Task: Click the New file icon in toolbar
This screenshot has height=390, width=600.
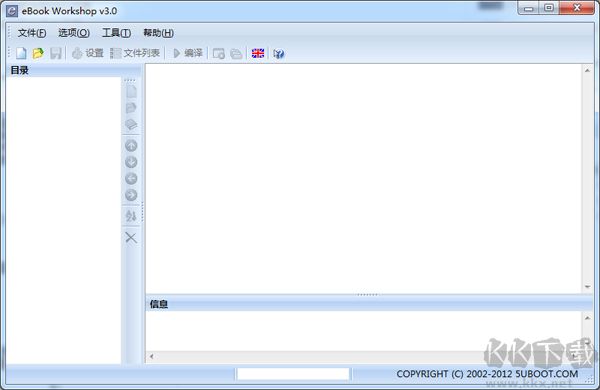Action: [21, 53]
